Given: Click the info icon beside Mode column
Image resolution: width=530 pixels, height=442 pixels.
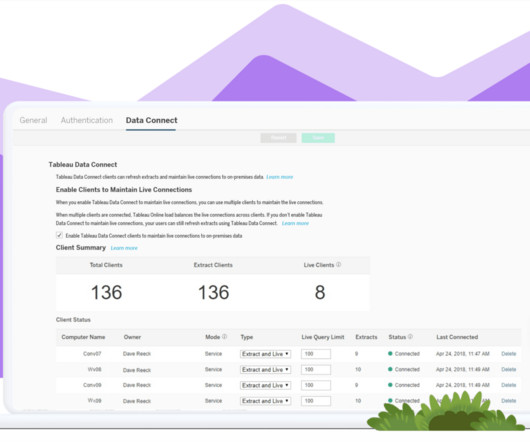Looking at the screenshot, I should pos(224,337).
